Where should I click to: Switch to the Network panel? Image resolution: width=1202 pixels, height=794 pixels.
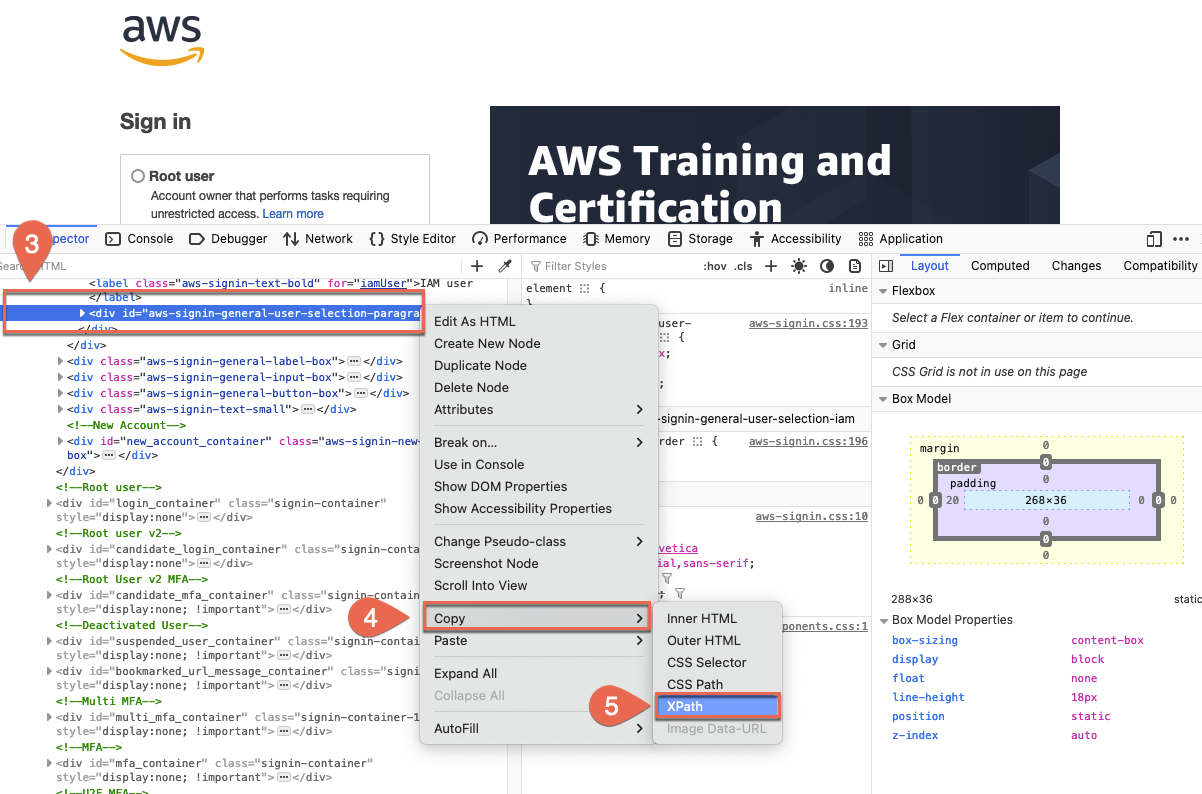pyautogui.click(x=318, y=239)
